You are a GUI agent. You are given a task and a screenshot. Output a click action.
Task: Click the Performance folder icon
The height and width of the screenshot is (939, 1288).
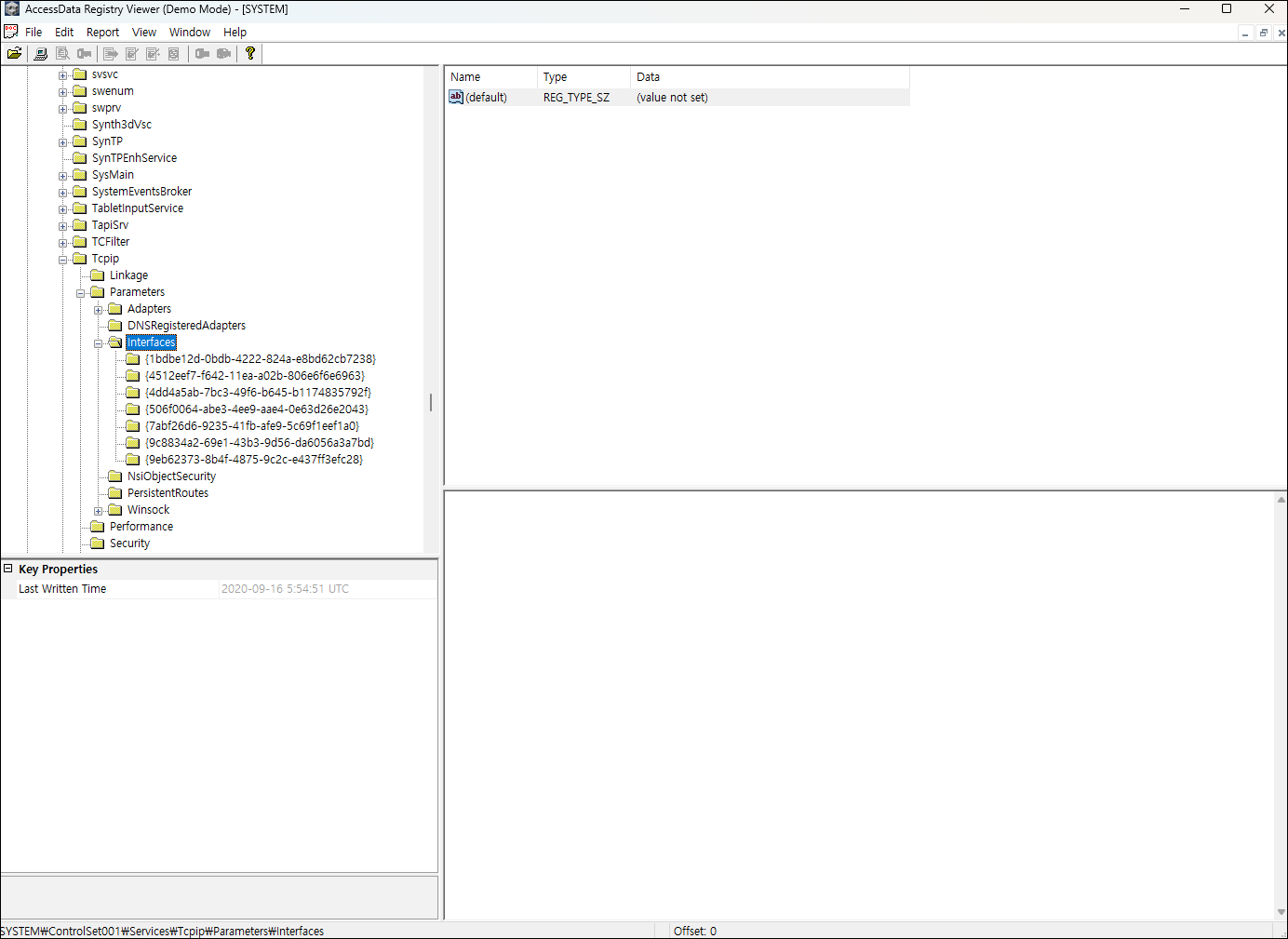(x=98, y=527)
